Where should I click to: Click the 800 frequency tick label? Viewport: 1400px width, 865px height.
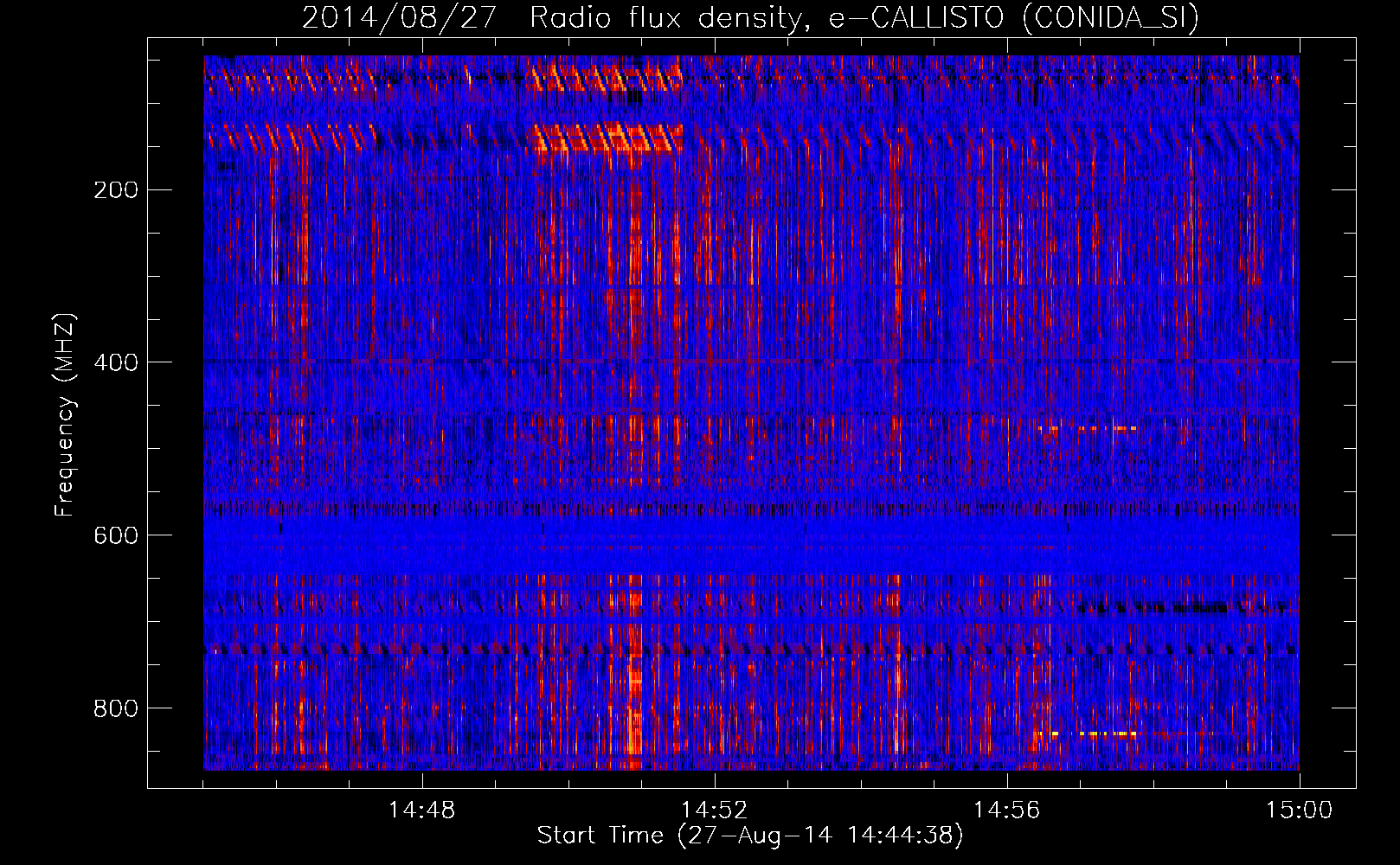[116, 708]
